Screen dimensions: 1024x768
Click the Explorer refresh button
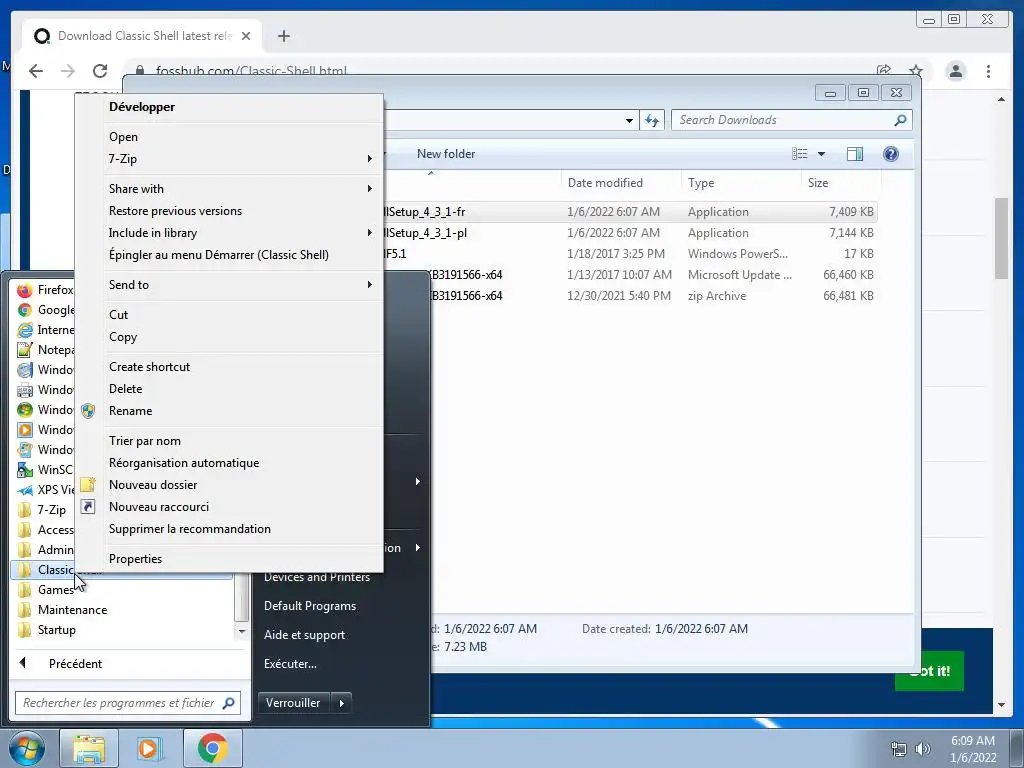652,120
